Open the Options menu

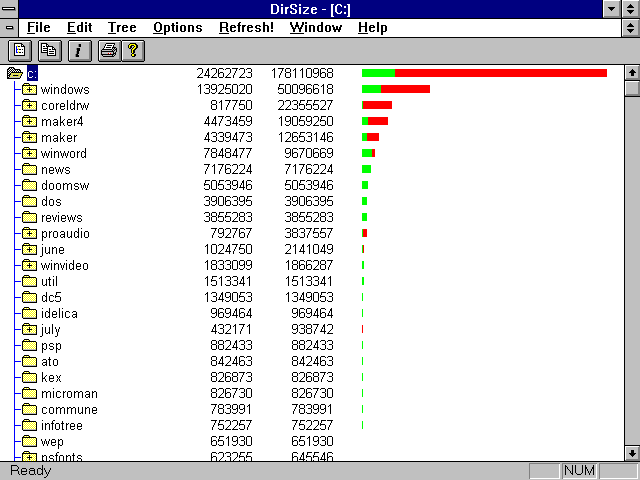[x=176, y=27]
